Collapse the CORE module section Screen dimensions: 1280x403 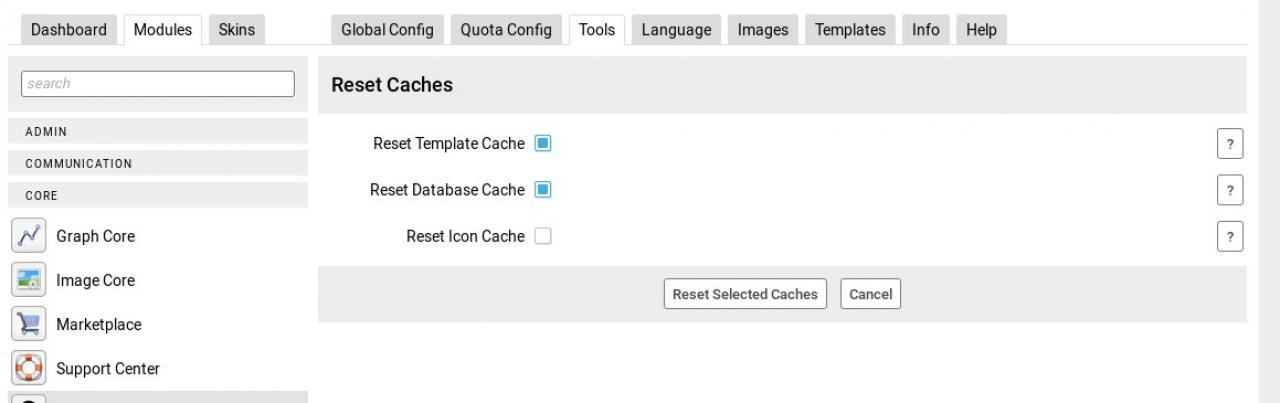point(158,196)
